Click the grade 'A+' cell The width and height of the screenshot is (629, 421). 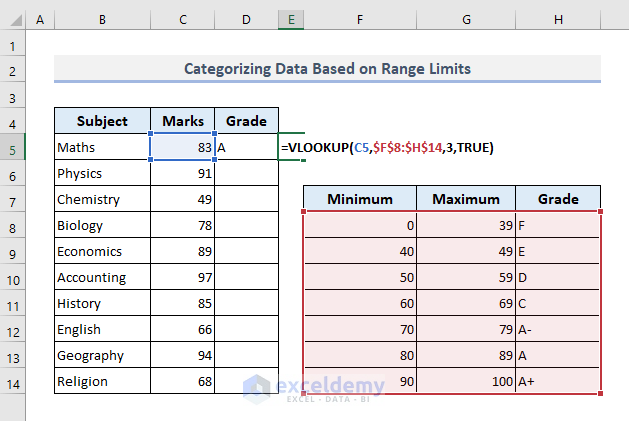click(x=558, y=381)
